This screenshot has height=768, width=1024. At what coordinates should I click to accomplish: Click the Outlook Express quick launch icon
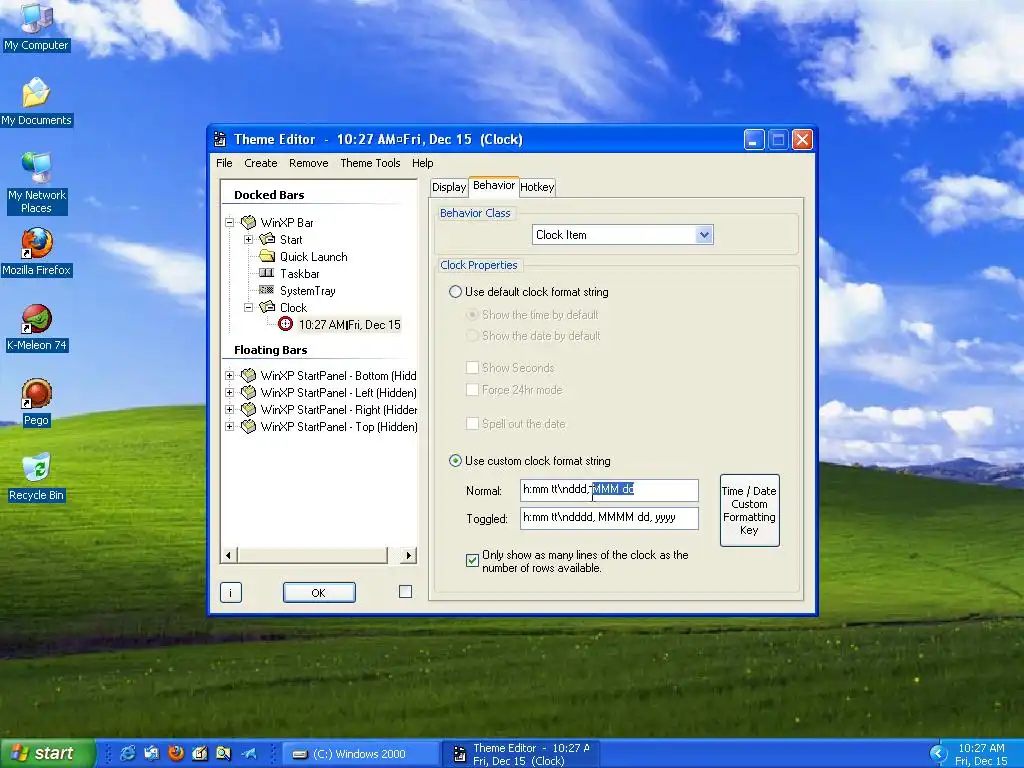click(152, 754)
